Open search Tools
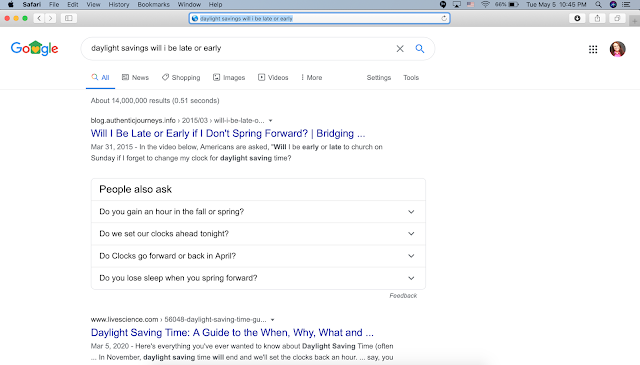The image size is (640, 365). point(411,78)
